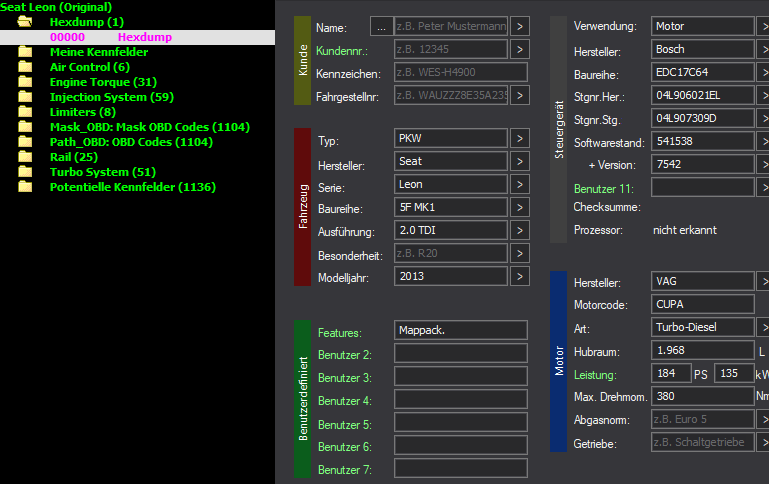Open the arrow dropdown for Typ PKW
This screenshot has width=769, height=484.
520,138
